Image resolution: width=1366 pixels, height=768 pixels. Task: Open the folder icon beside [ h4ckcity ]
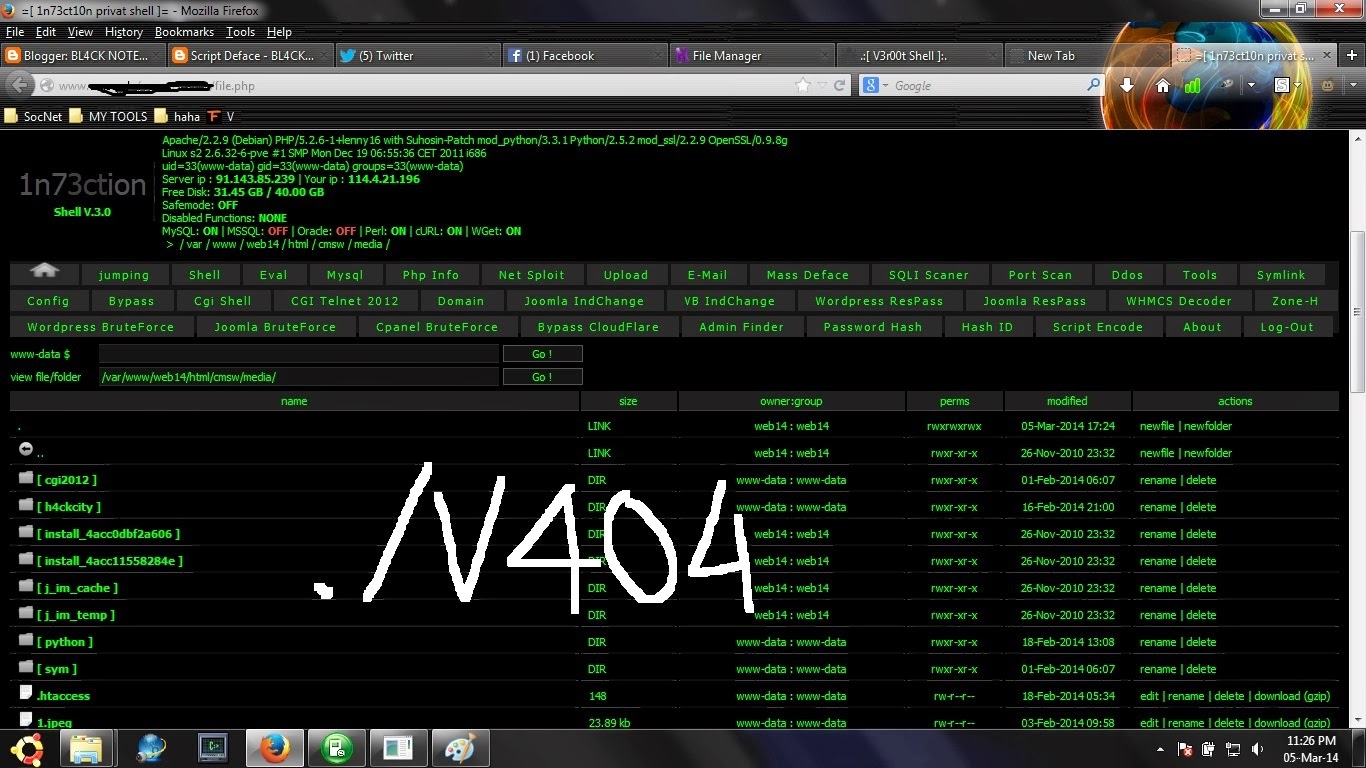(x=25, y=505)
